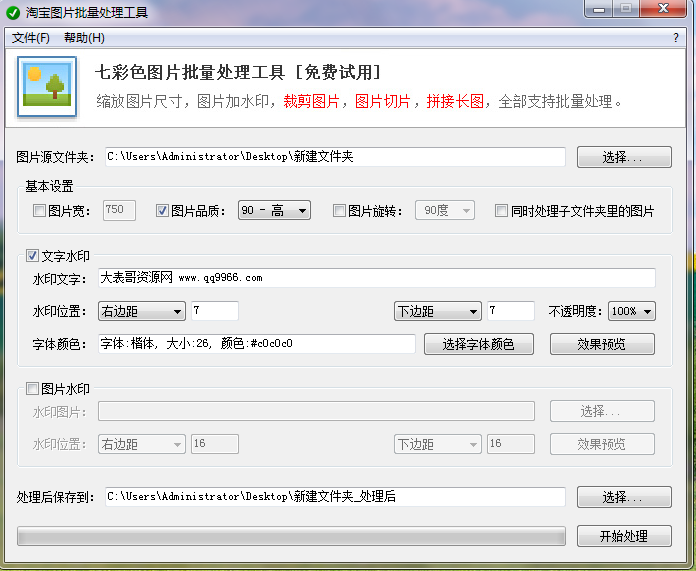The width and height of the screenshot is (696, 571).
Task: Open the 文件(F) menu
Action: click(x=31, y=38)
